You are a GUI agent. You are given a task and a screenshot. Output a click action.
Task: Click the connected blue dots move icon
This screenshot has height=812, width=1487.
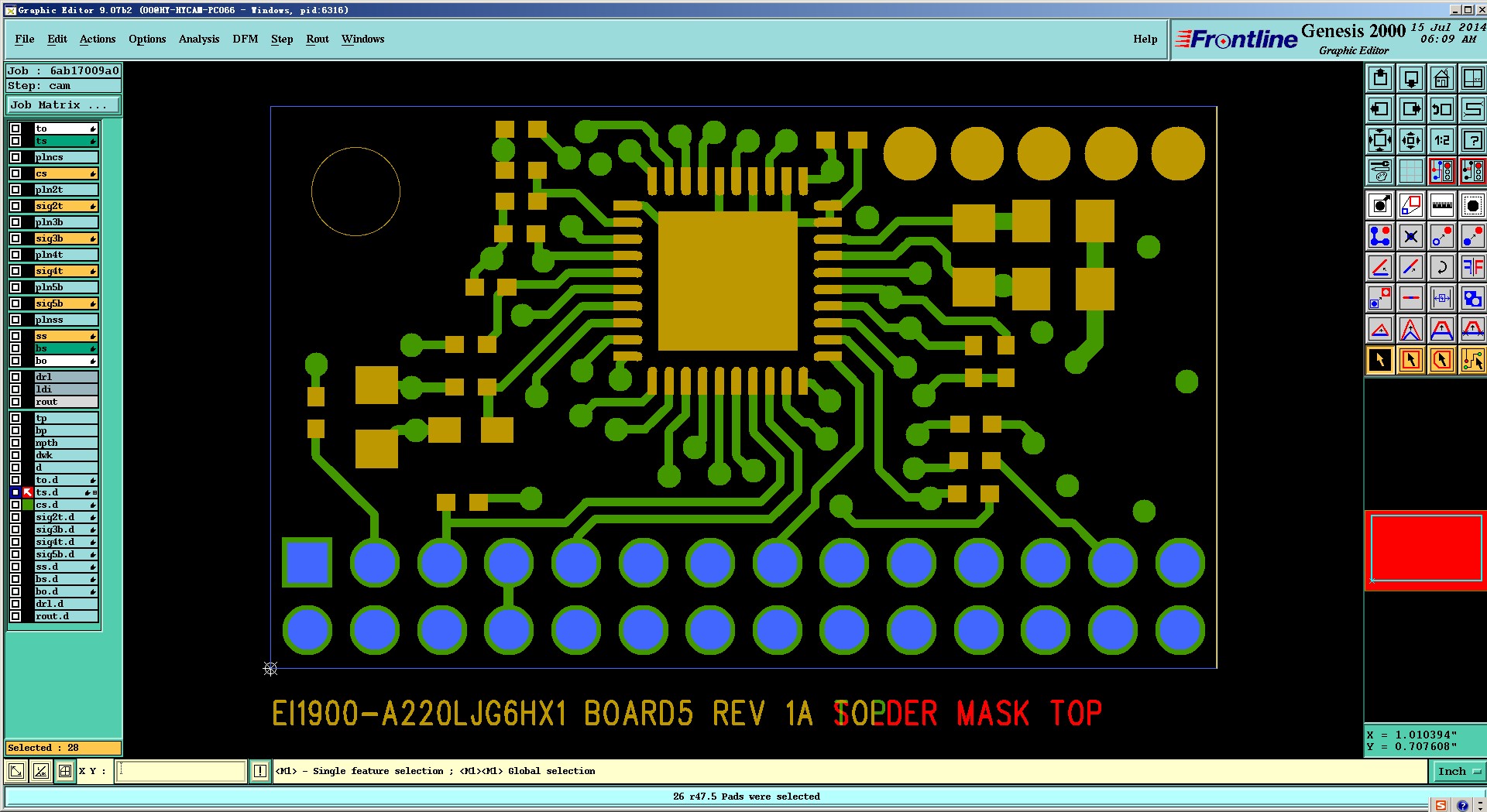click(x=1380, y=236)
